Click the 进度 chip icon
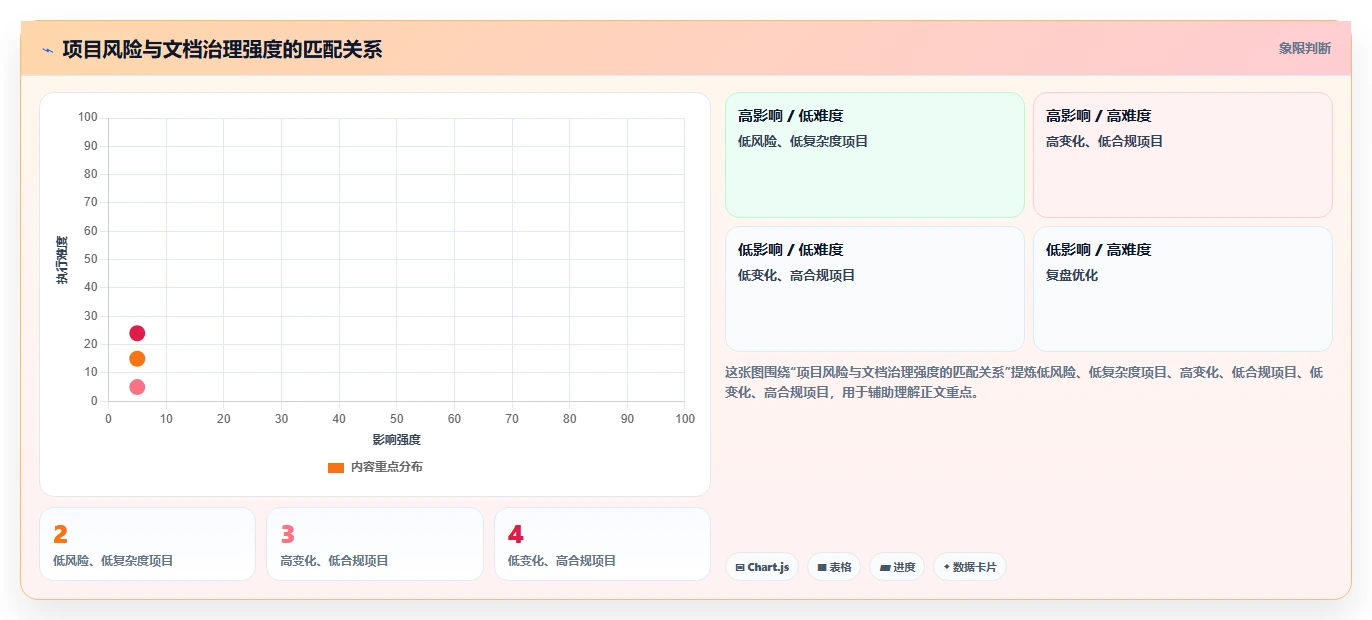The height and width of the screenshot is (620, 1372). pyautogui.click(x=885, y=567)
